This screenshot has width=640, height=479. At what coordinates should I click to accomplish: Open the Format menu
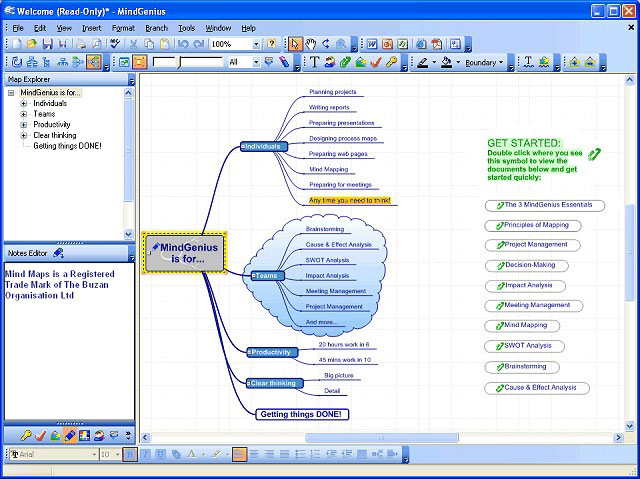123,28
